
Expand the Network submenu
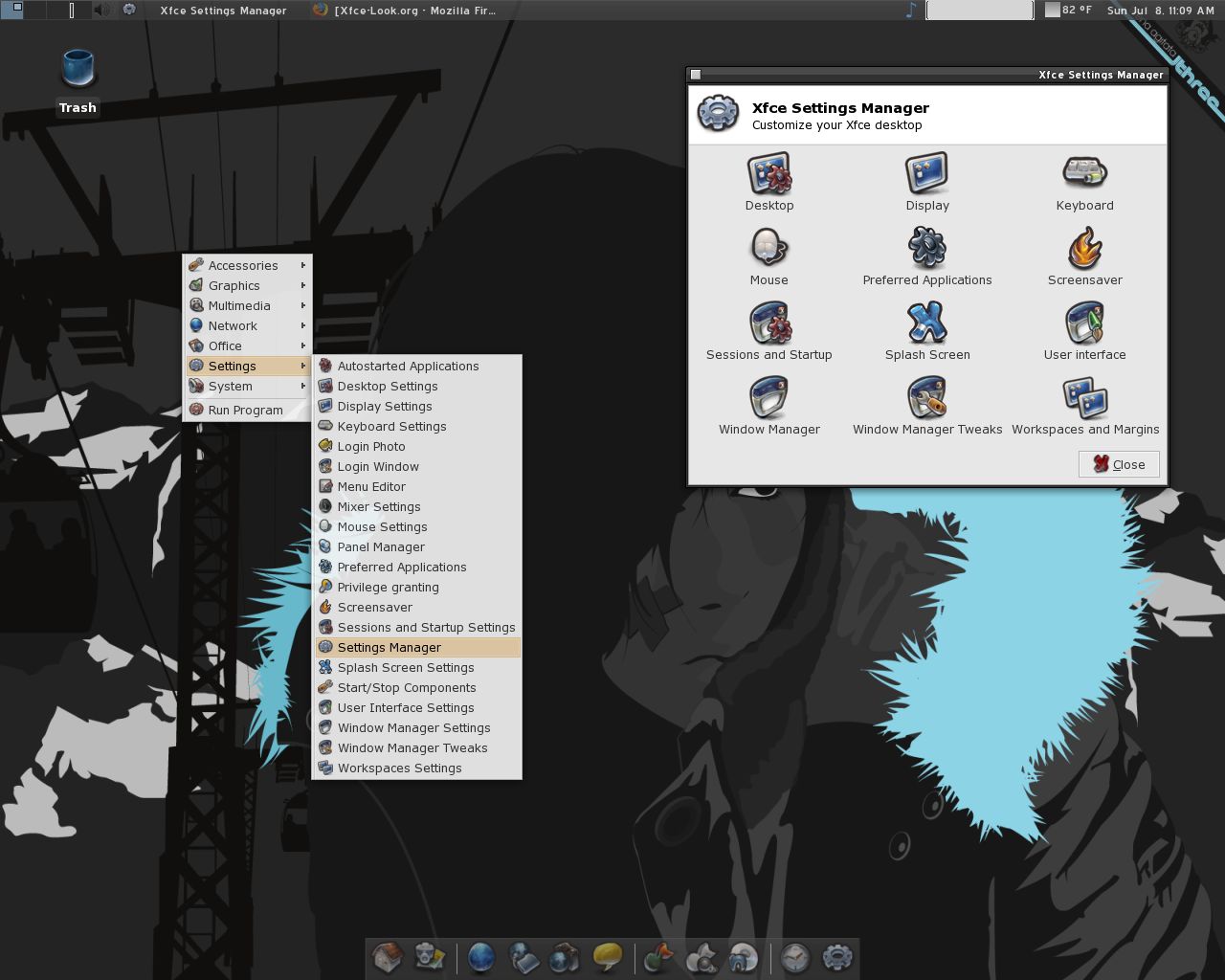(247, 325)
